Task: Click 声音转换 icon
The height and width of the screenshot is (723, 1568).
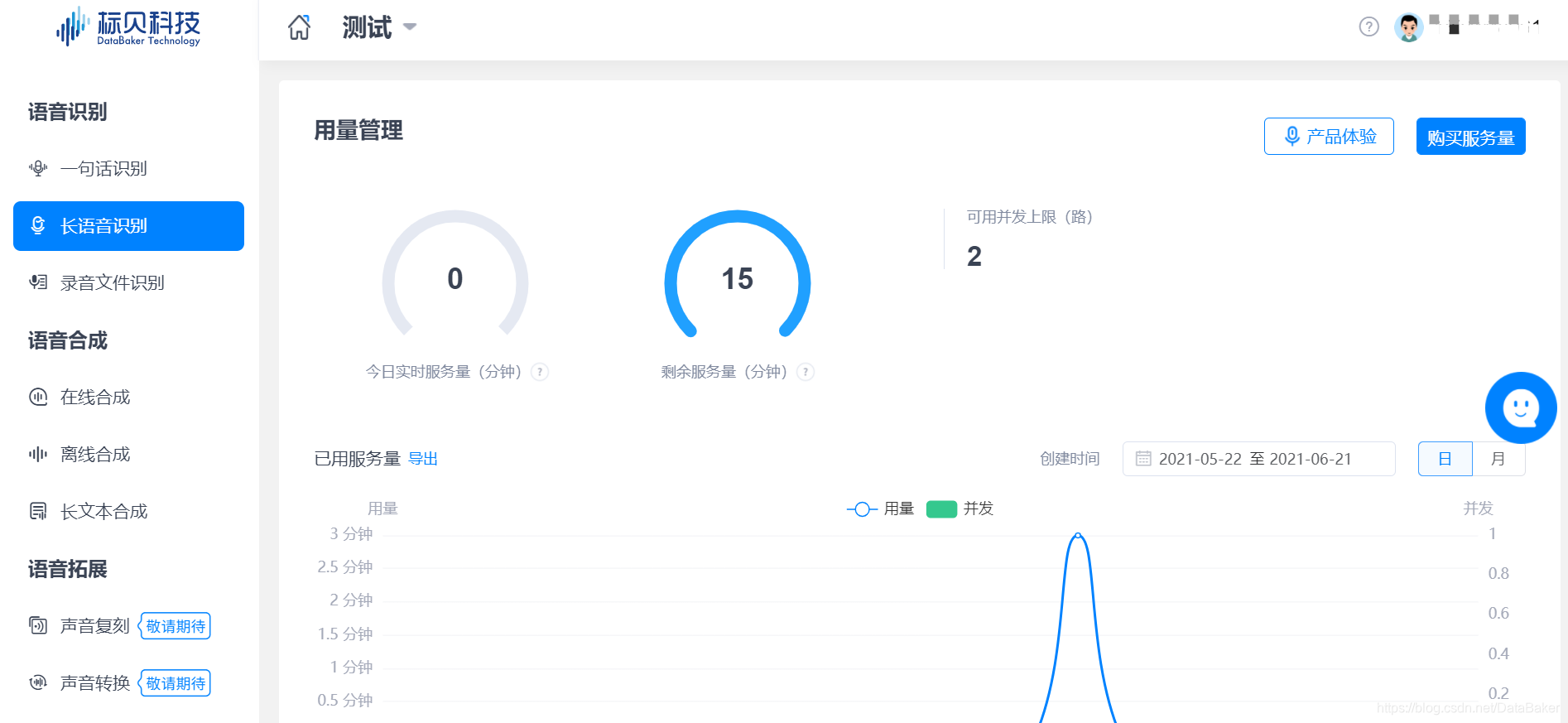Action: tap(38, 682)
